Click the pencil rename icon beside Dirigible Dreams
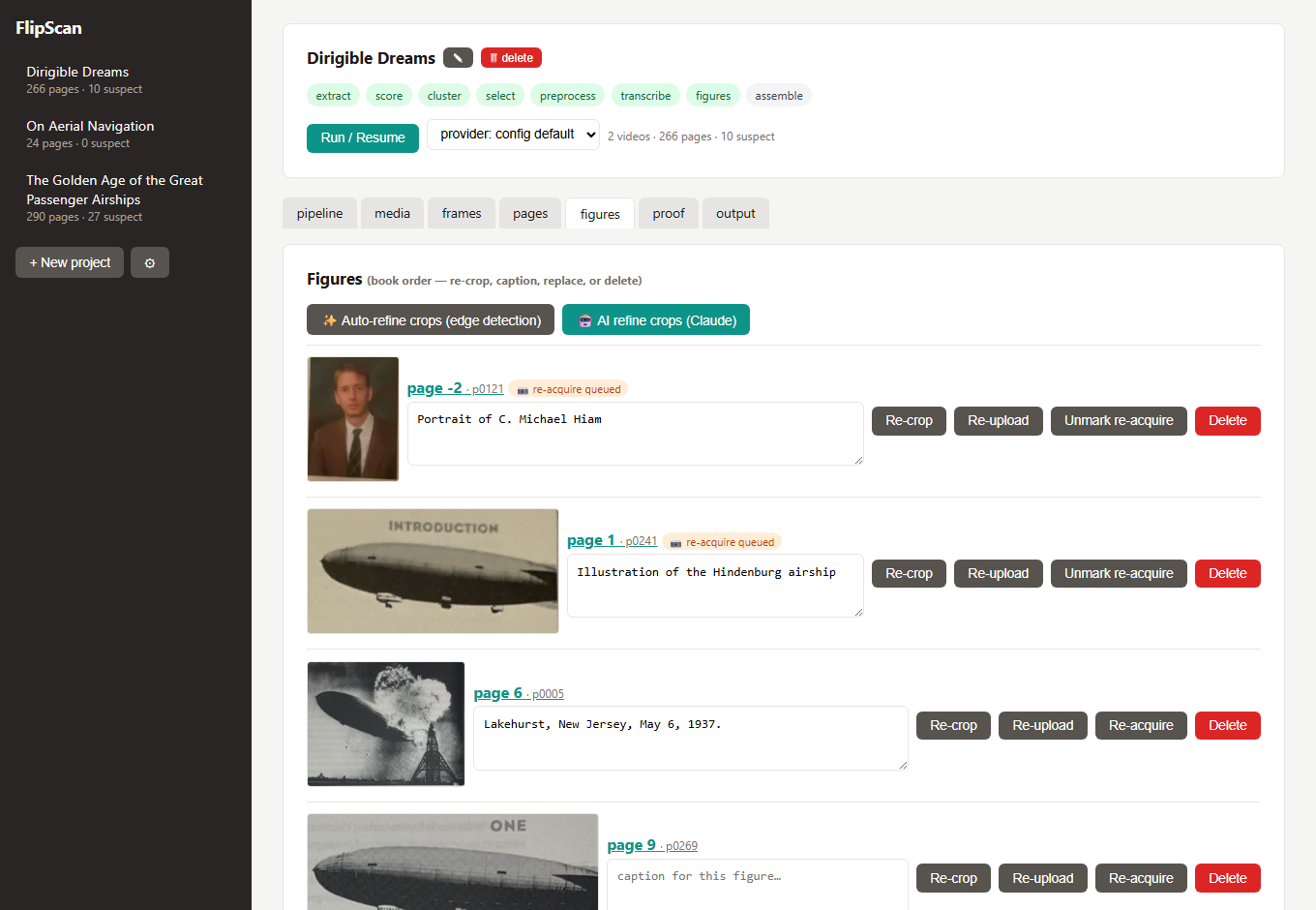1316x910 pixels. 458,58
